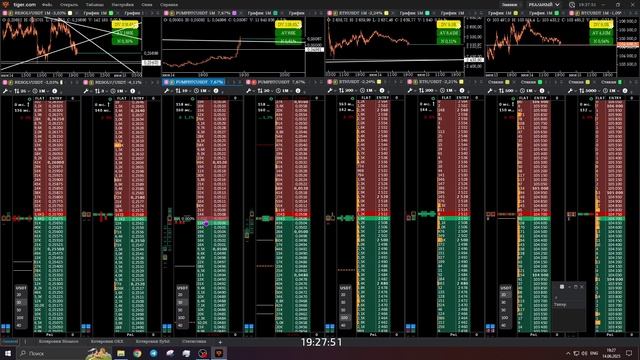This screenshot has height=360, width=640.
Task: Switch to Статистика tab
Action: (x=194, y=342)
